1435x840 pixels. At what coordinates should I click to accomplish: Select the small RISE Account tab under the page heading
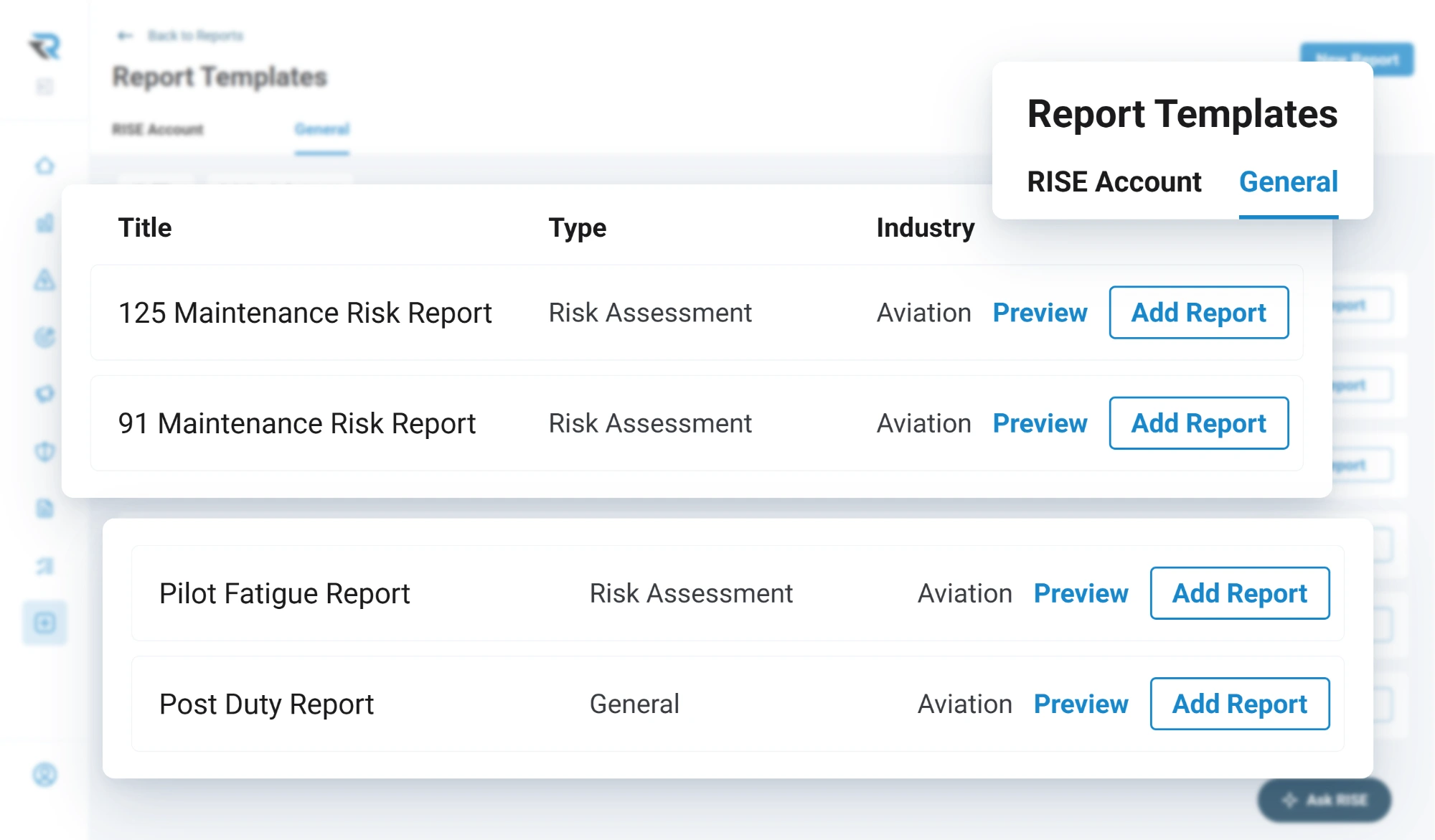click(x=158, y=130)
